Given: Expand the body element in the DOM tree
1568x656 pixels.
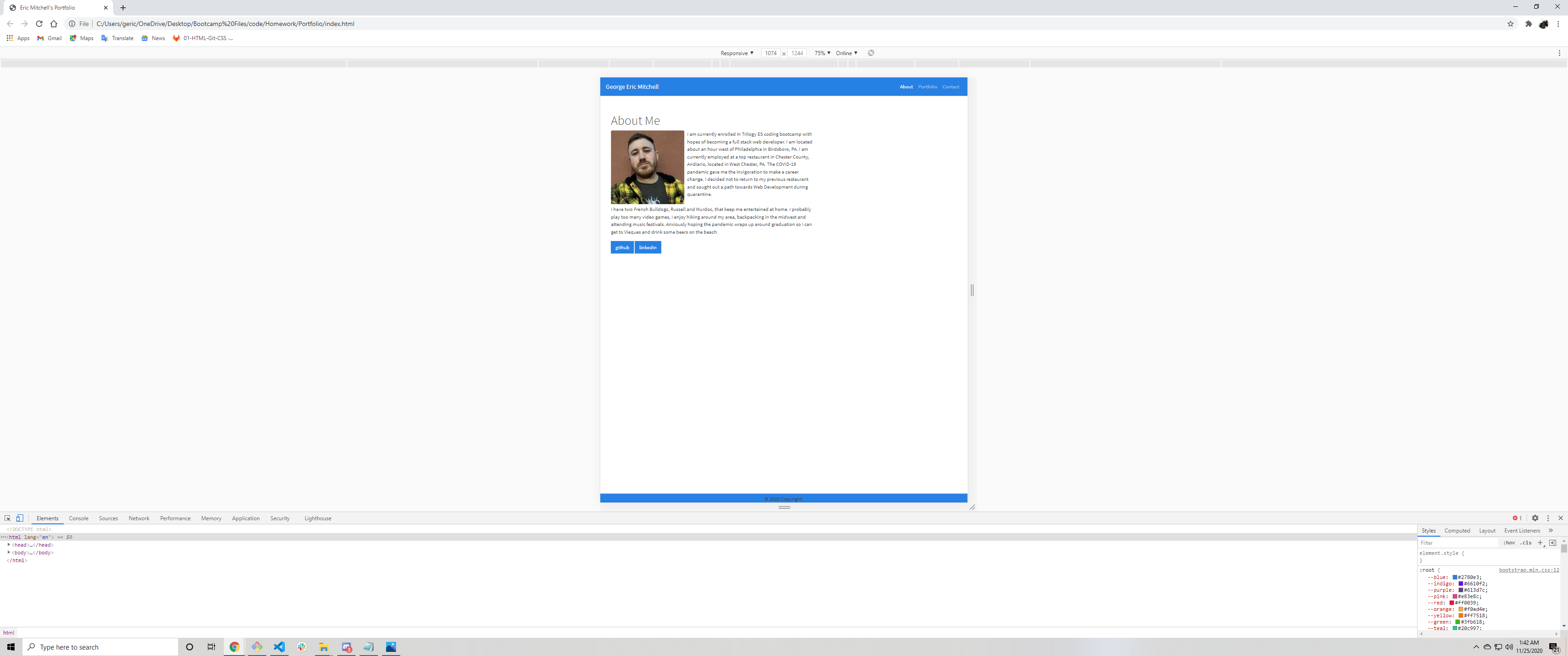Looking at the screenshot, I should click(x=9, y=553).
